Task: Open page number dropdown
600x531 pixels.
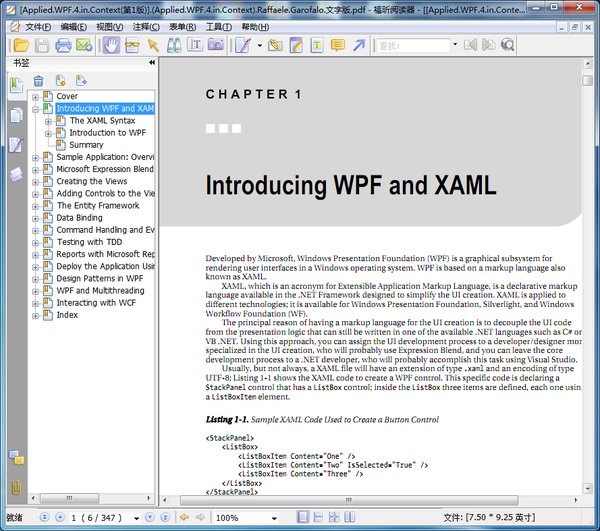Action: point(136,518)
